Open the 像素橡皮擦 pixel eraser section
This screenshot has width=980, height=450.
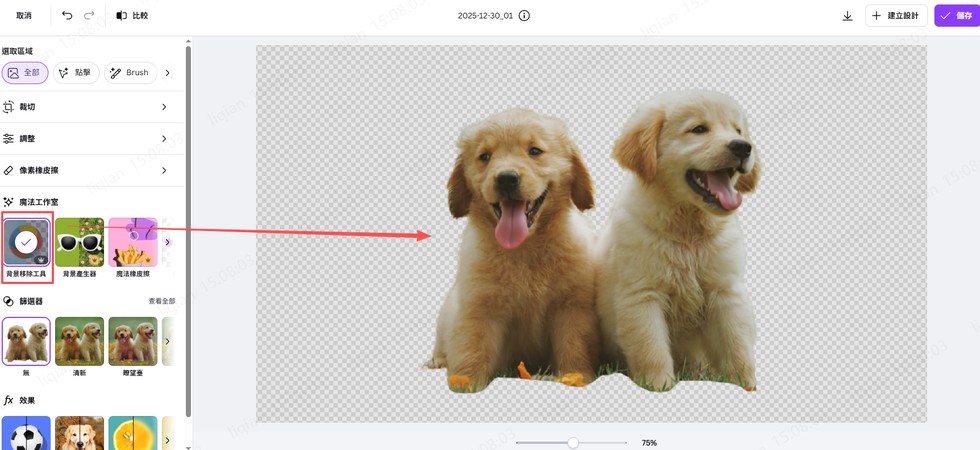click(x=92, y=170)
